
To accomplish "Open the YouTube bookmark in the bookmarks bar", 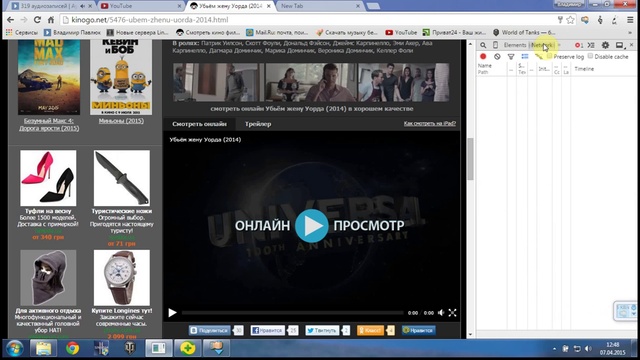I will [401, 32].
